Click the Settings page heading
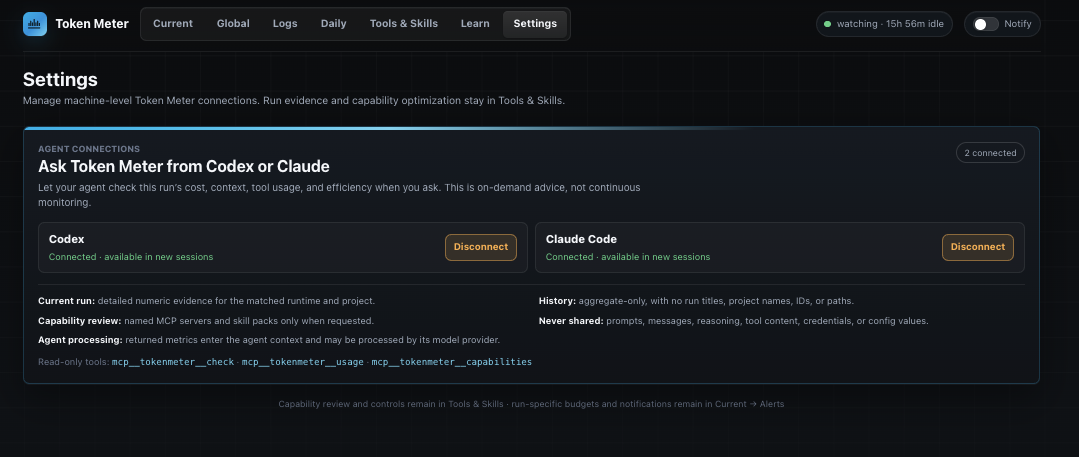The image size is (1079, 457). click(x=61, y=80)
